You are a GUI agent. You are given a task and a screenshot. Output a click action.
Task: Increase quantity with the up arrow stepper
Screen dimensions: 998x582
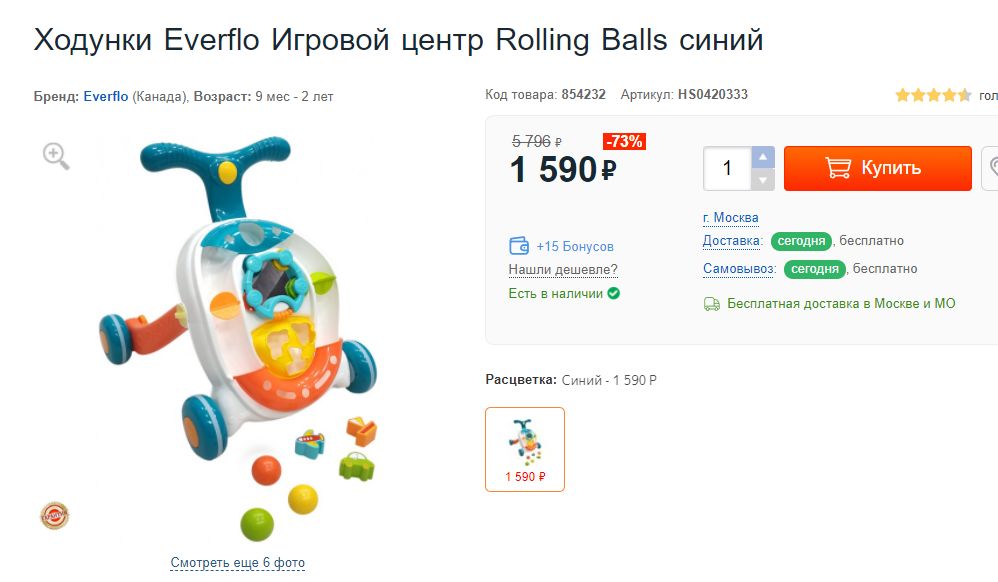pos(763,158)
